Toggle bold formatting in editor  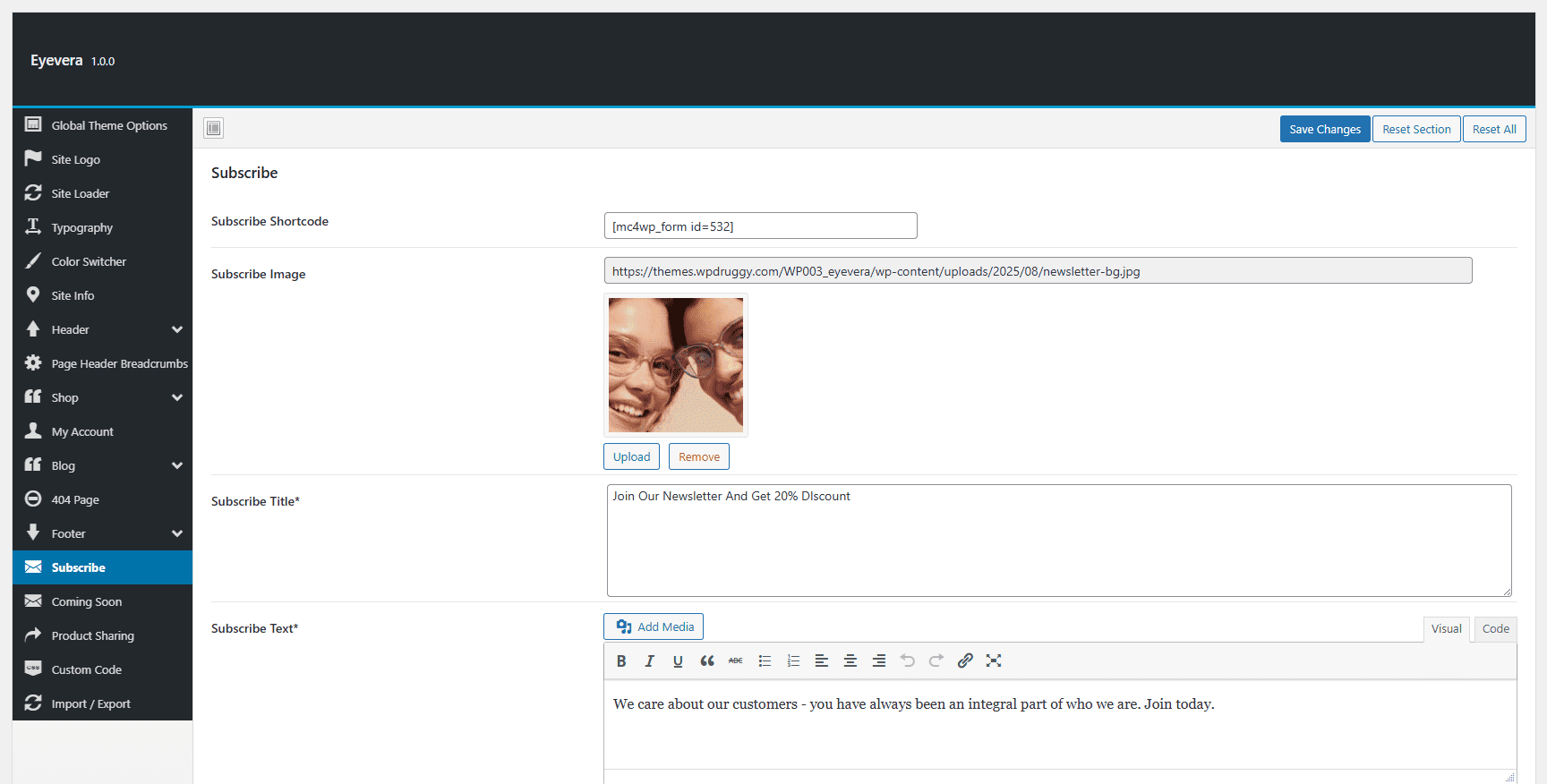coord(621,660)
